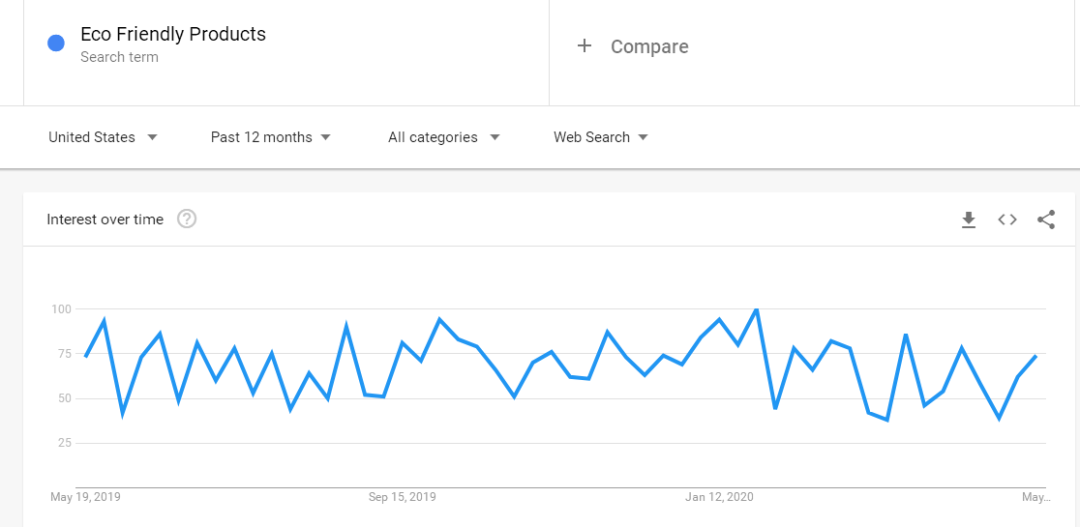
Task: Click the Jan 12, 2020 date label
Action: (x=719, y=497)
